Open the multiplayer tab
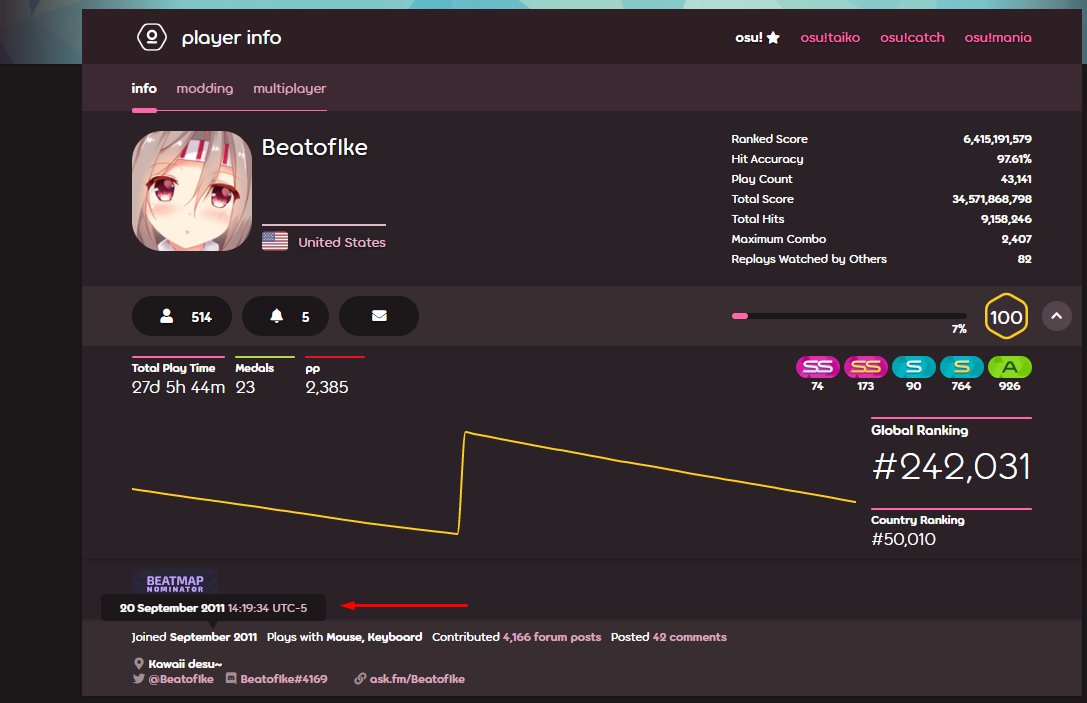 289,88
